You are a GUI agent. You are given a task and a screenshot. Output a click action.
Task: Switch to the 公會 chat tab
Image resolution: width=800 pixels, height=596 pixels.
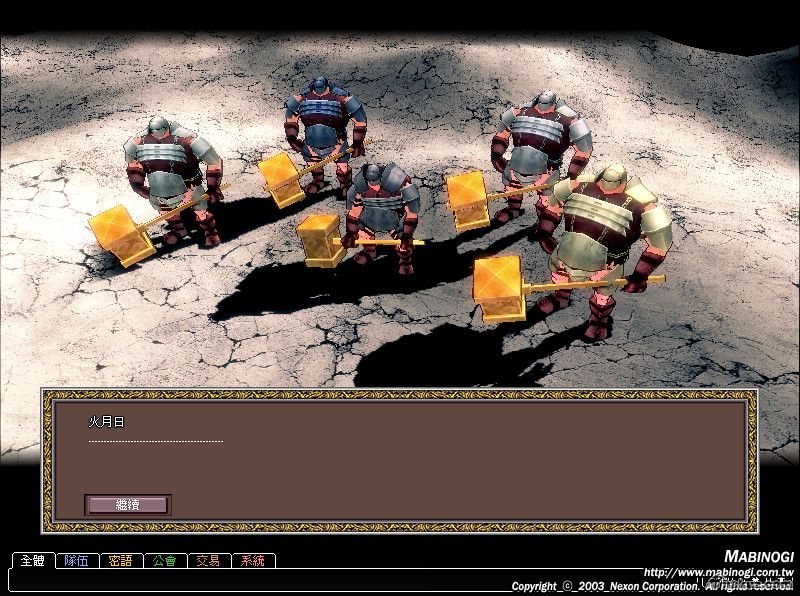point(165,561)
